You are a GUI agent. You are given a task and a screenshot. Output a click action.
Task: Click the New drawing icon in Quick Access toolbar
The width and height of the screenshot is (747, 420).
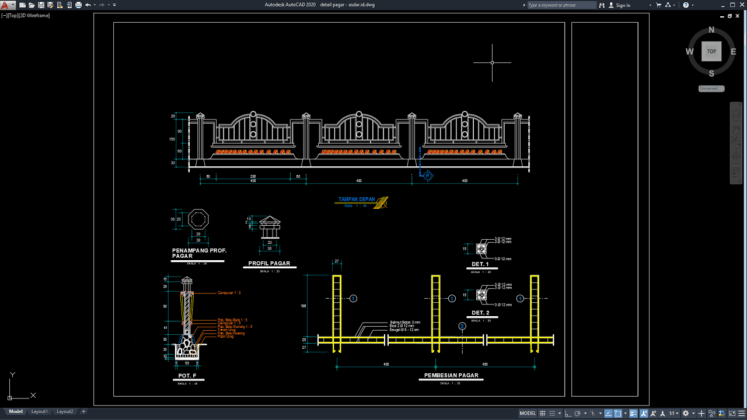(x=22, y=5)
